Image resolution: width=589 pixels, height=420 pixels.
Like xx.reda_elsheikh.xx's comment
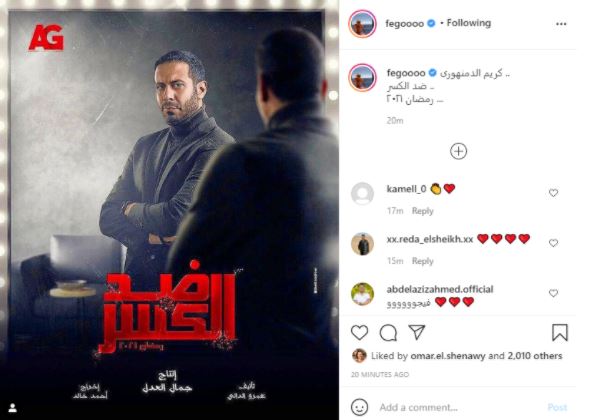coord(553,243)
